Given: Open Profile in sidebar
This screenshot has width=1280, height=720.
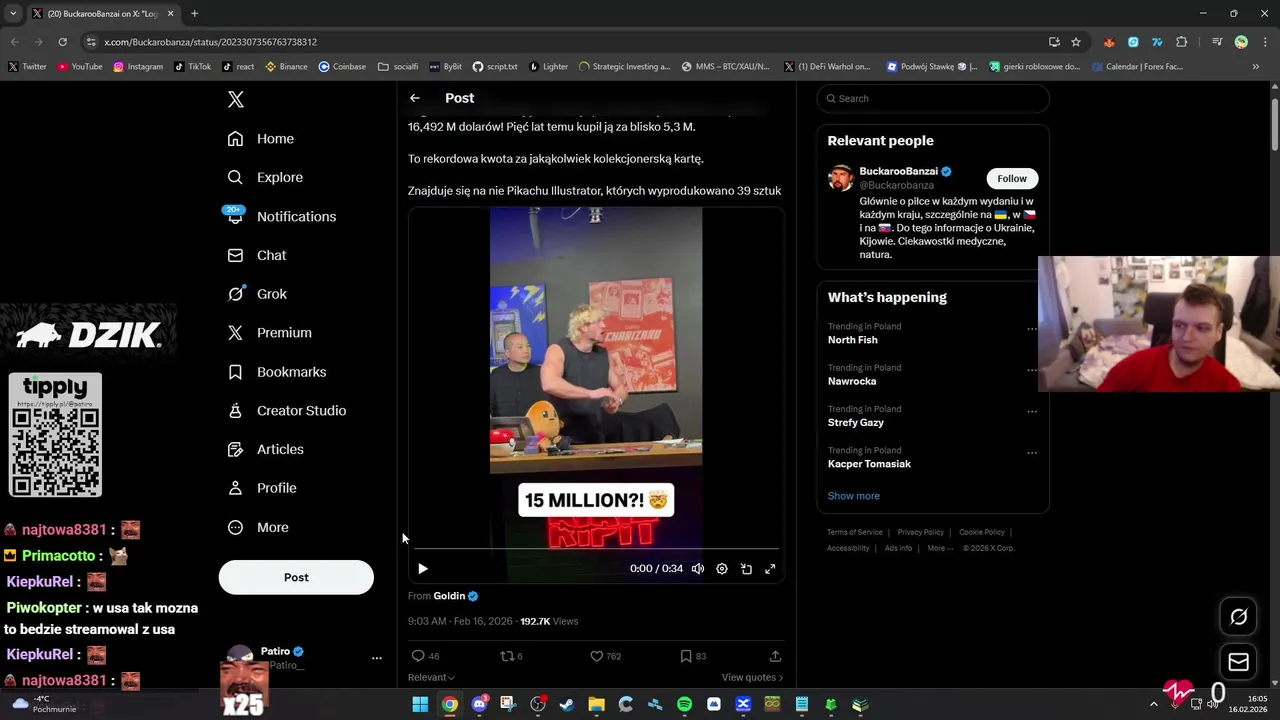Looking at the screenshot, I should (262, 488).
